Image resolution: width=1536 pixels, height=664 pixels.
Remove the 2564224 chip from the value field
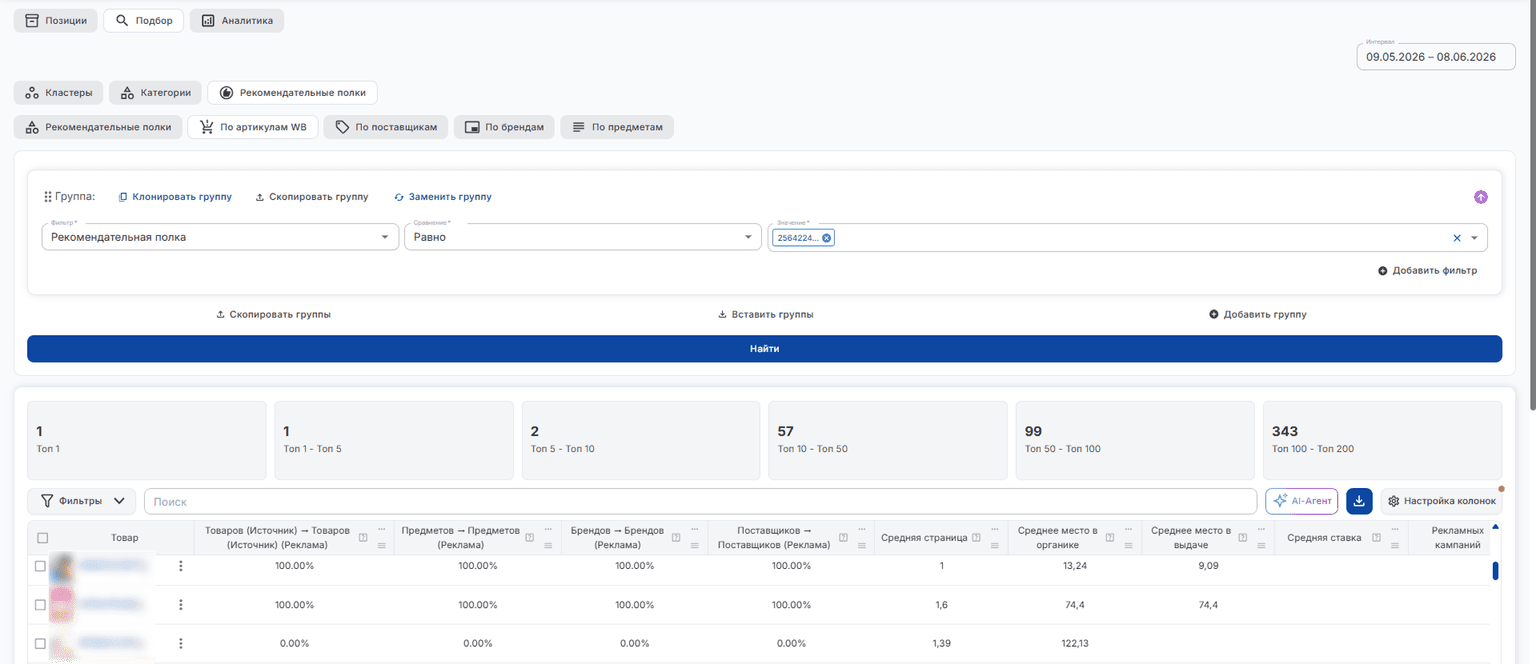827,238
